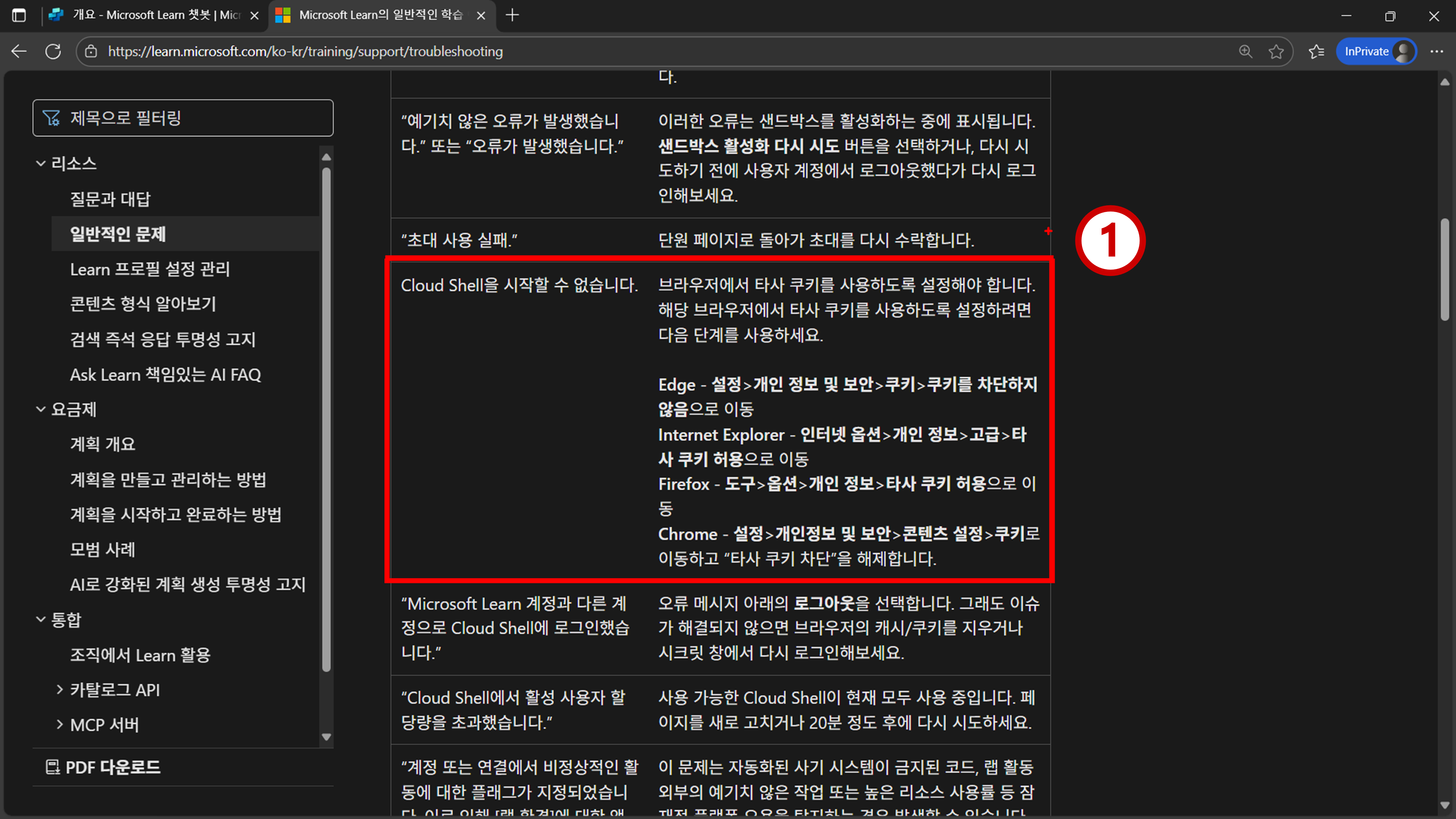Click the browser back arrow
This screenshot has height=819, width=1456.
click(19, 51)
